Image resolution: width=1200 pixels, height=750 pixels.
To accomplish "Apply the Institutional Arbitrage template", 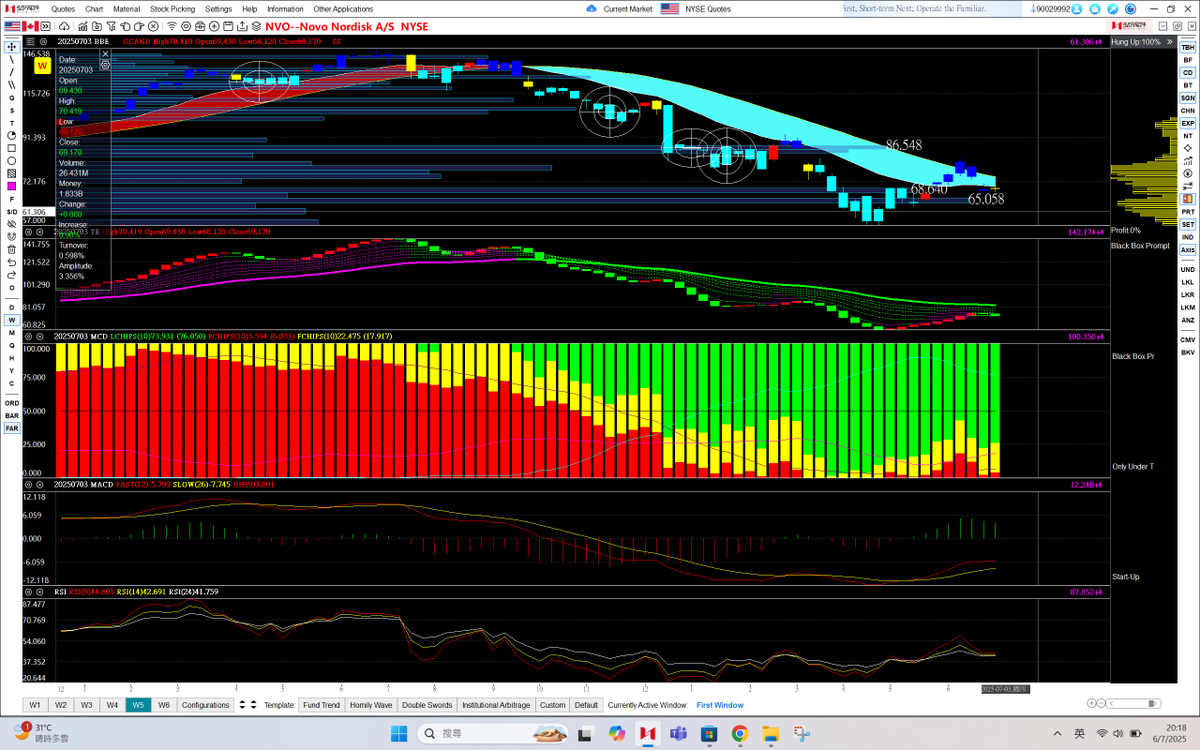I will tap(496, 705).
